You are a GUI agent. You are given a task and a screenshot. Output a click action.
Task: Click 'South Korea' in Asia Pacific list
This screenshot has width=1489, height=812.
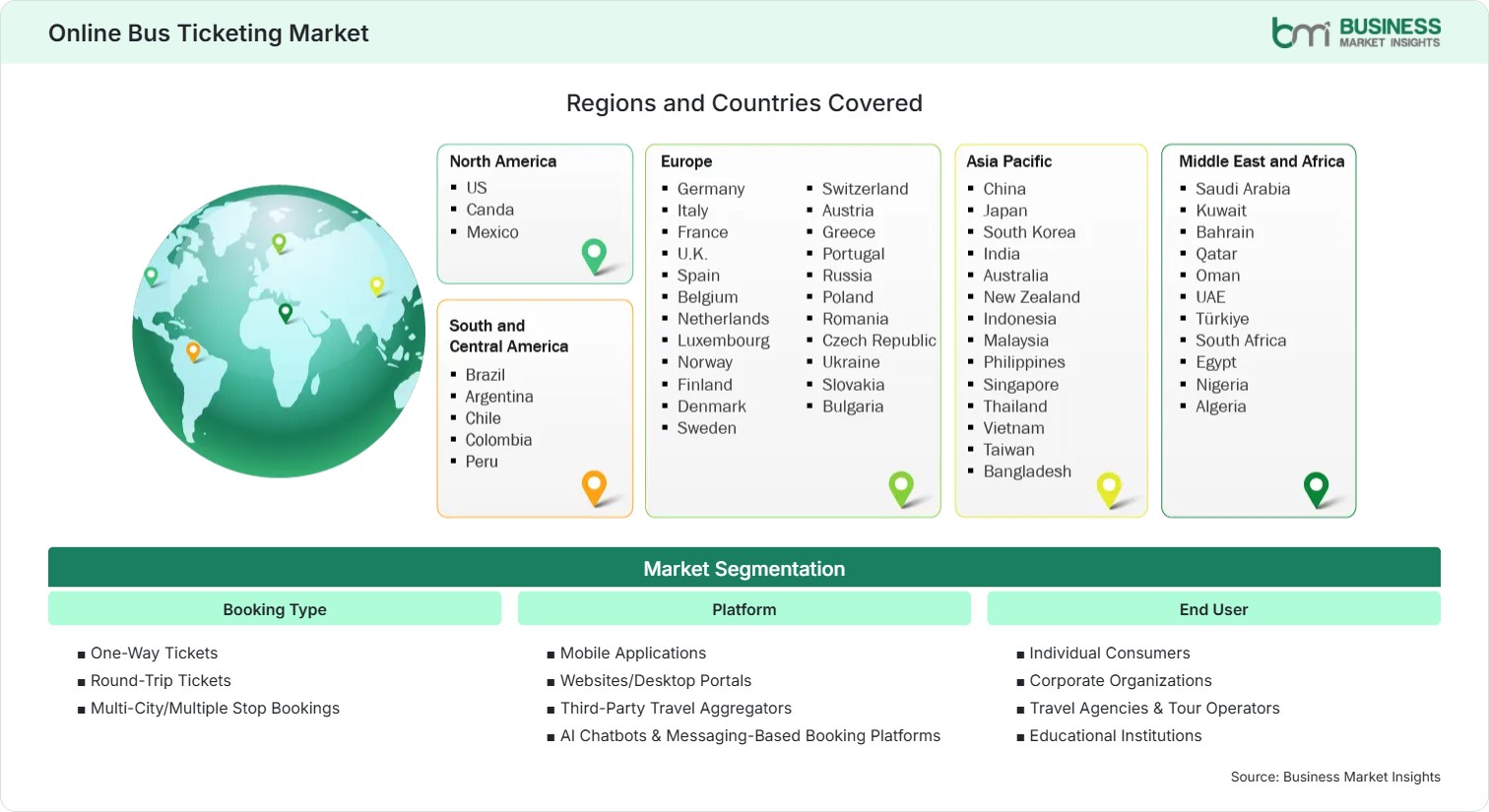pyautogui.click(x=1029, y=232)
